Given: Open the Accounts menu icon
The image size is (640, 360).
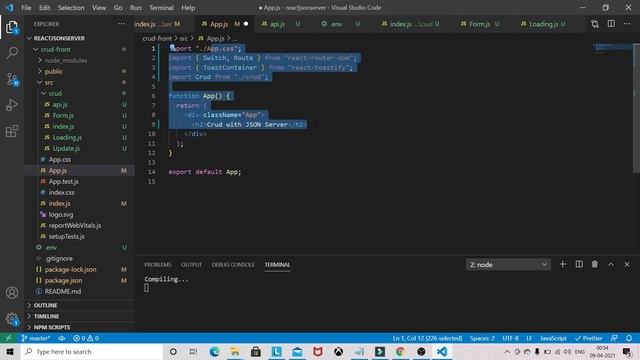Looking at the screenshot, I should pos(12,293).
